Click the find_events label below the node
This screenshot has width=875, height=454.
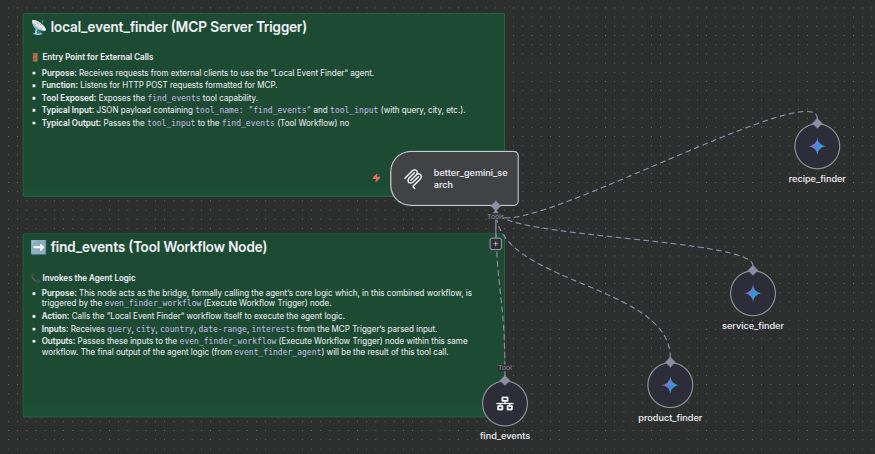[x=505, y=436]
